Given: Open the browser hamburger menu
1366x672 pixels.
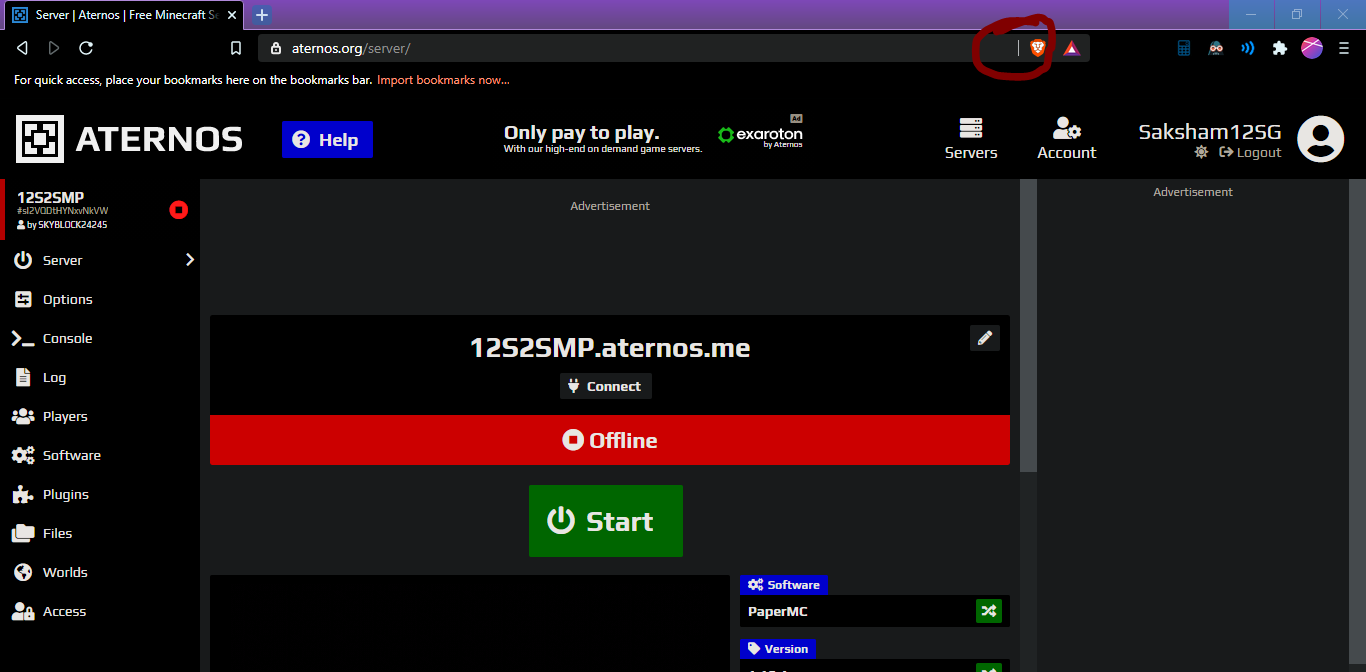Looking at the screenshot, I should (x=1344, y=48).
